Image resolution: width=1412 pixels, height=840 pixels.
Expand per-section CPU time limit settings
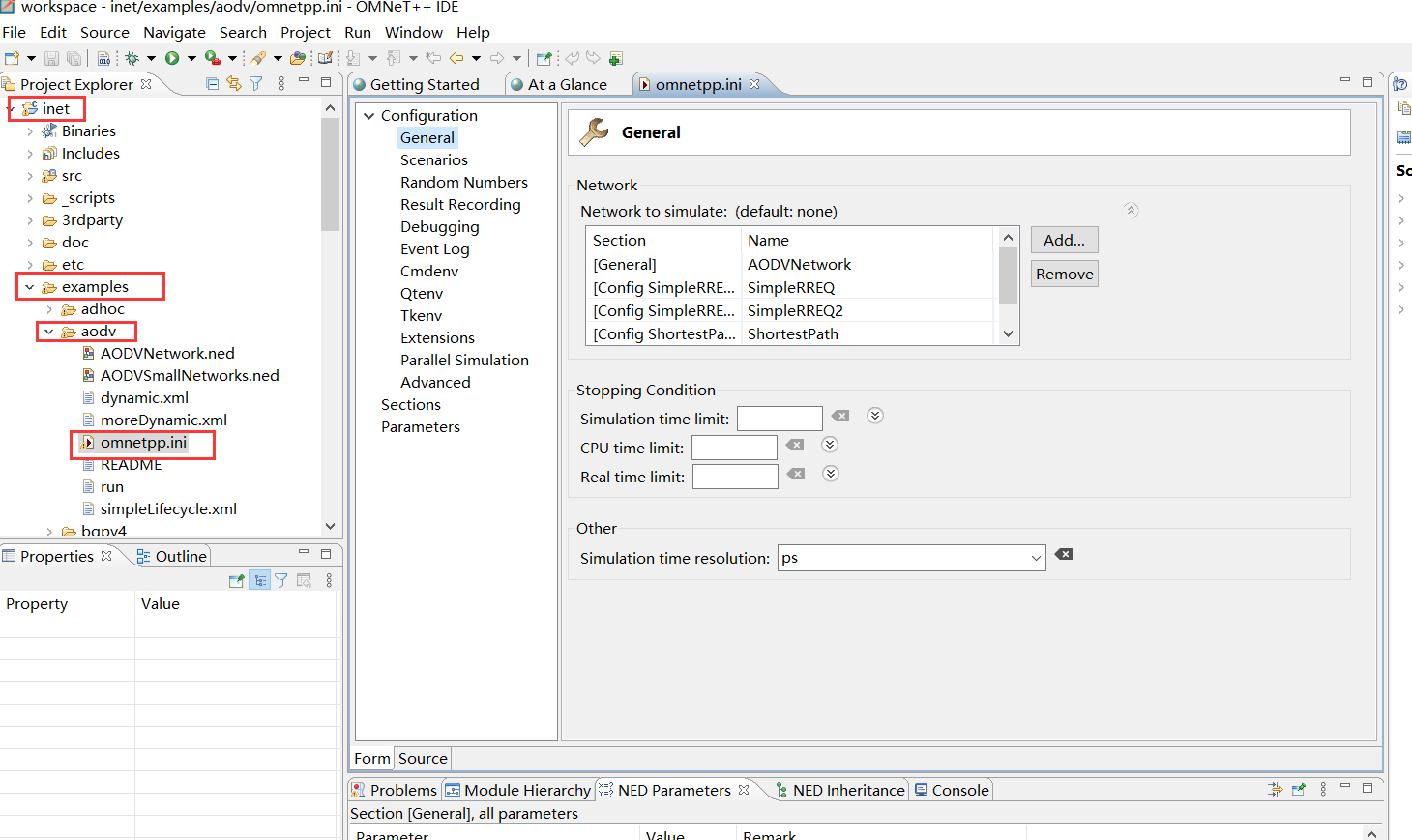(830, 445)
